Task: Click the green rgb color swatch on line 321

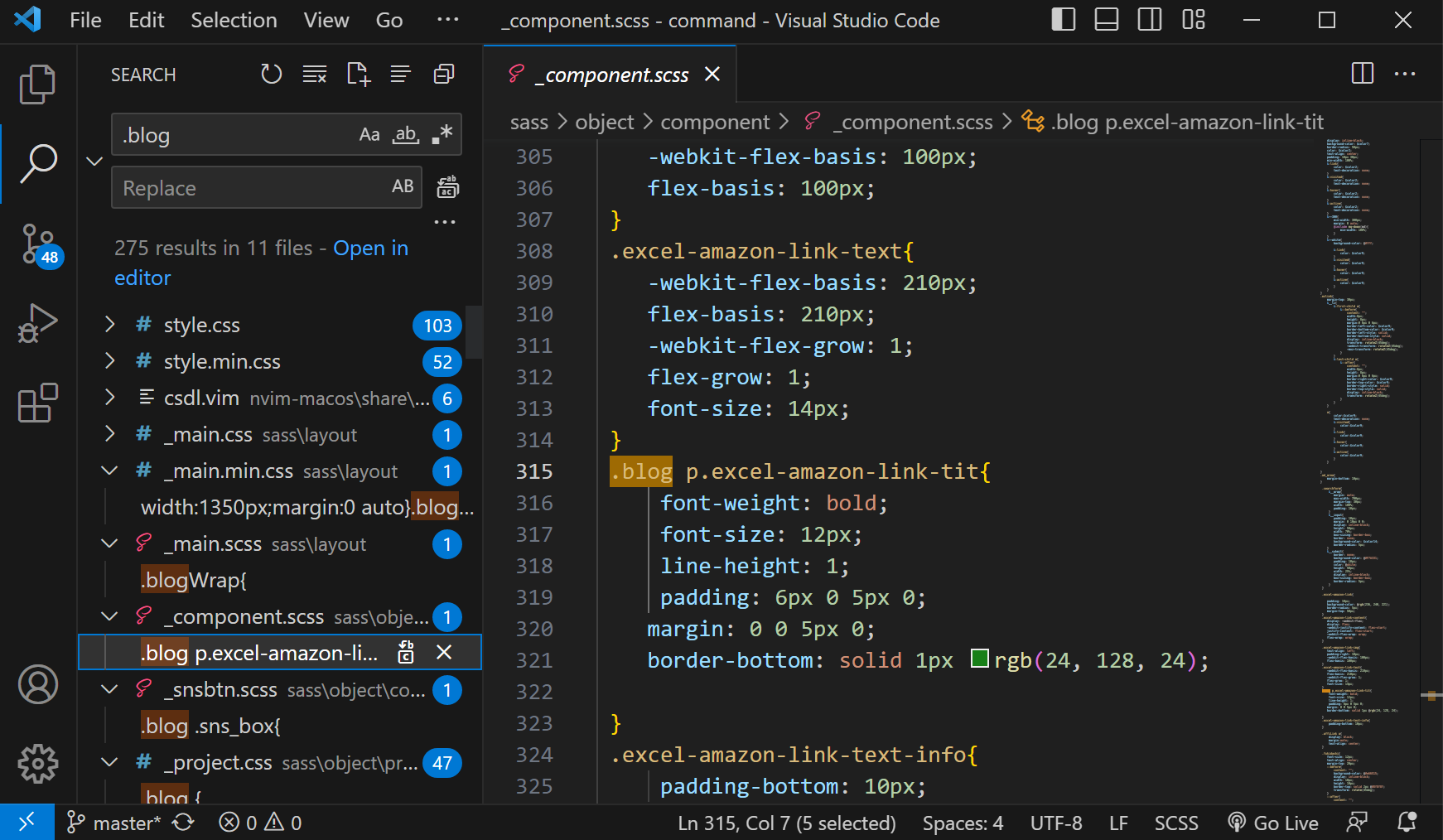Action: click(x=980, y=658)
